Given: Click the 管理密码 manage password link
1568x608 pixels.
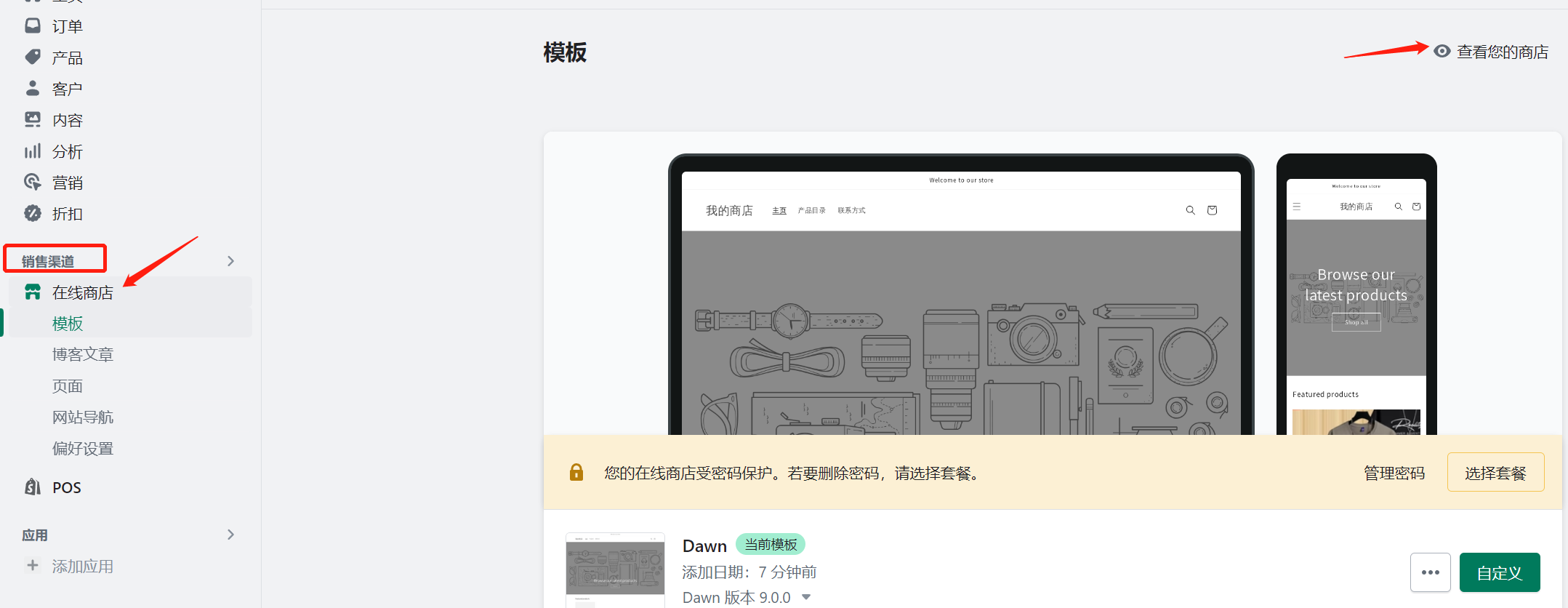Looking at the screenshot, I should point(1394,473).
